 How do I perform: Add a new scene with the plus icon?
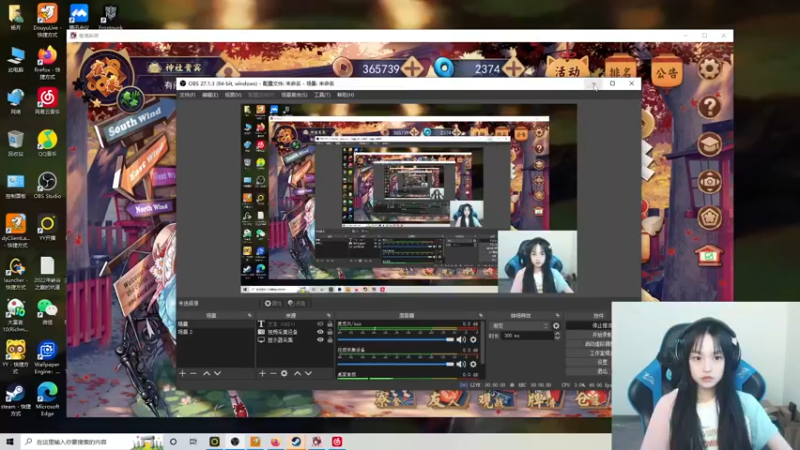coord(182,373)
